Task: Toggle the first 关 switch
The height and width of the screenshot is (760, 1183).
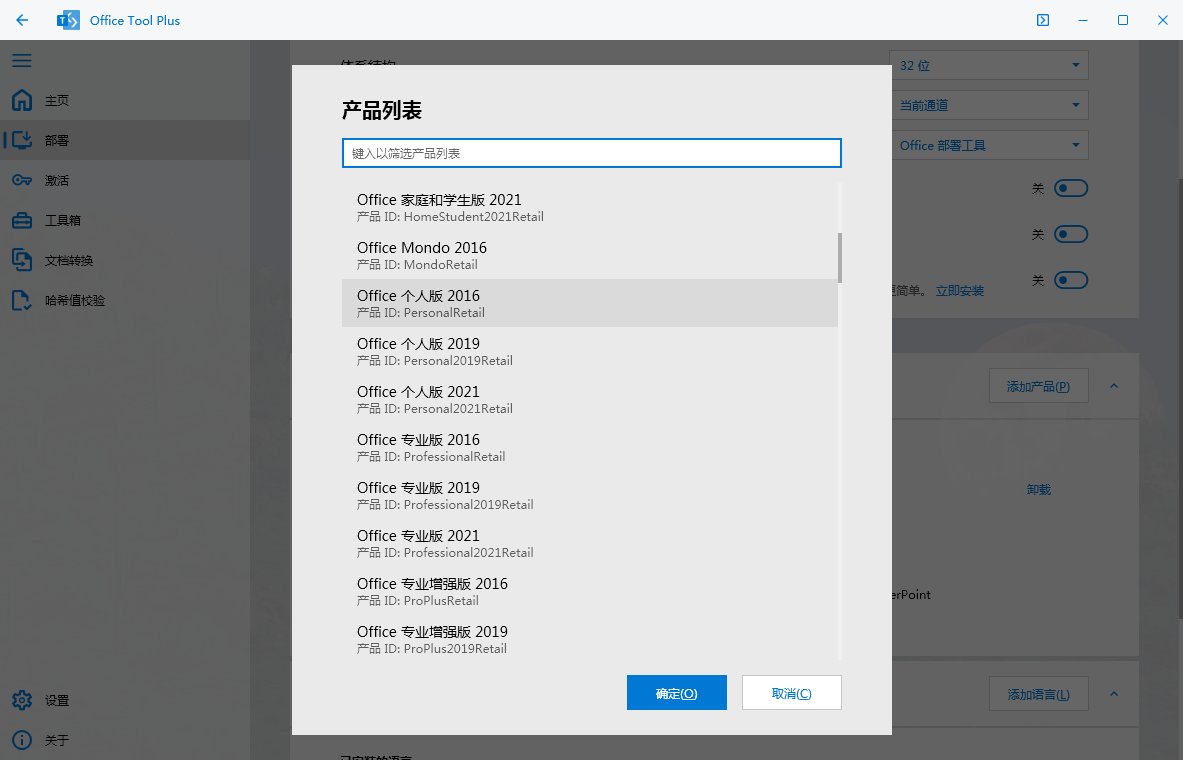Action: (x=1071, y=188)
